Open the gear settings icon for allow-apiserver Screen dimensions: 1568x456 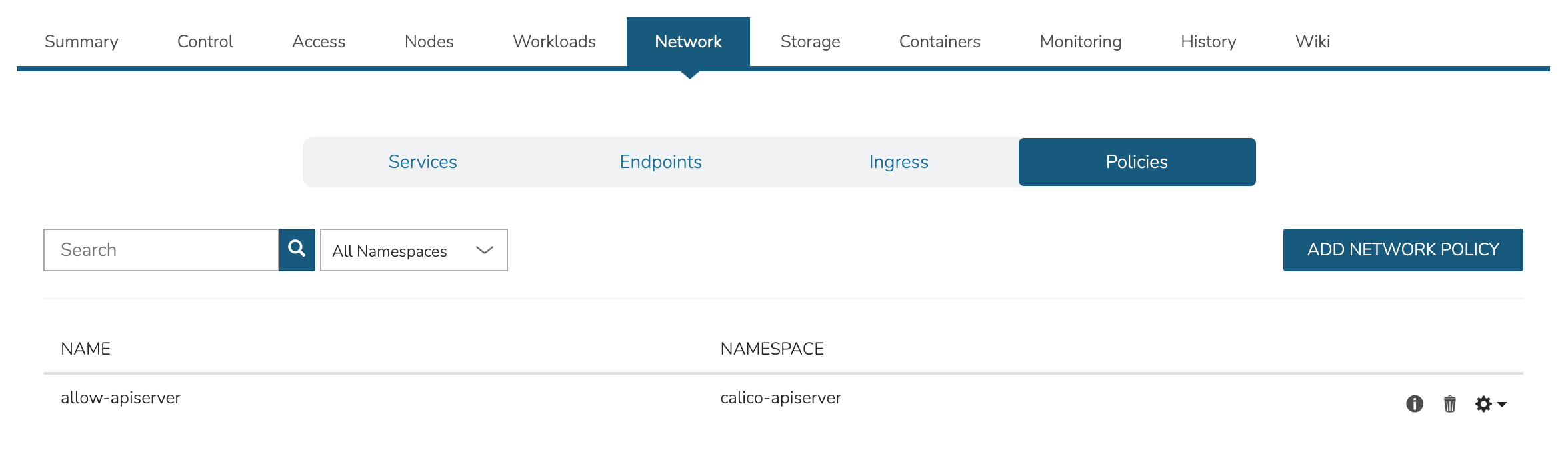pyautogui.click(x=1484, y=404)
